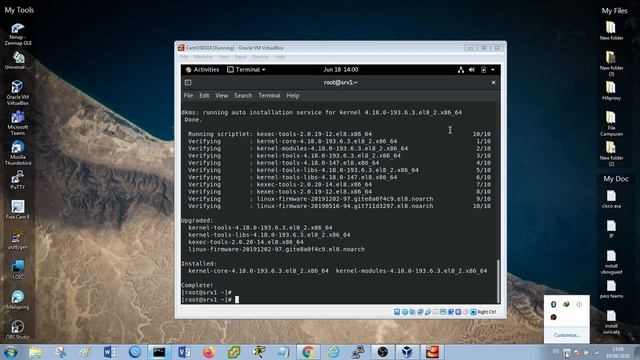Open the File Campuran folder
Screen dimensions: 640x360
tap(611, 123)
